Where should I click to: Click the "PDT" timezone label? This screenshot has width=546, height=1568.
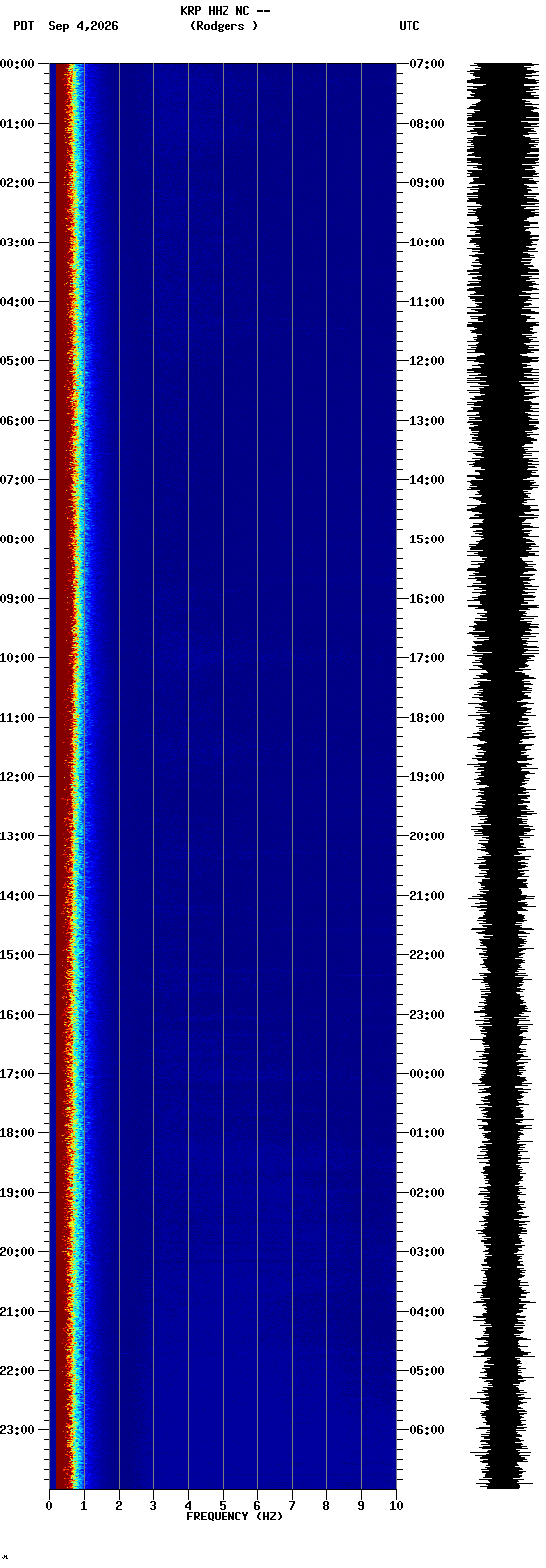click(23, 26)
